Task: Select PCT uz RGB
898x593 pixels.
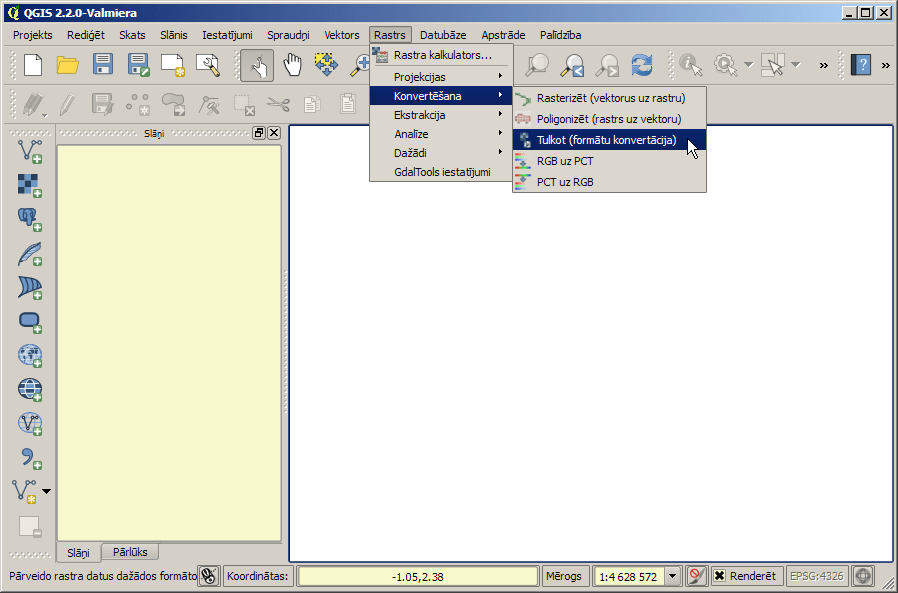Action: tap(609, 182)
